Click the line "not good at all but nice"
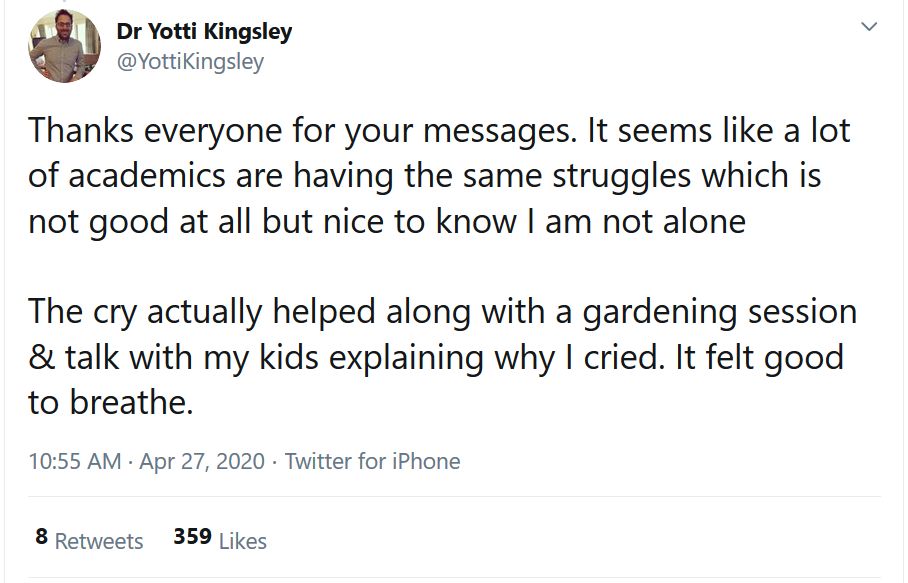 tap(385, 221)
